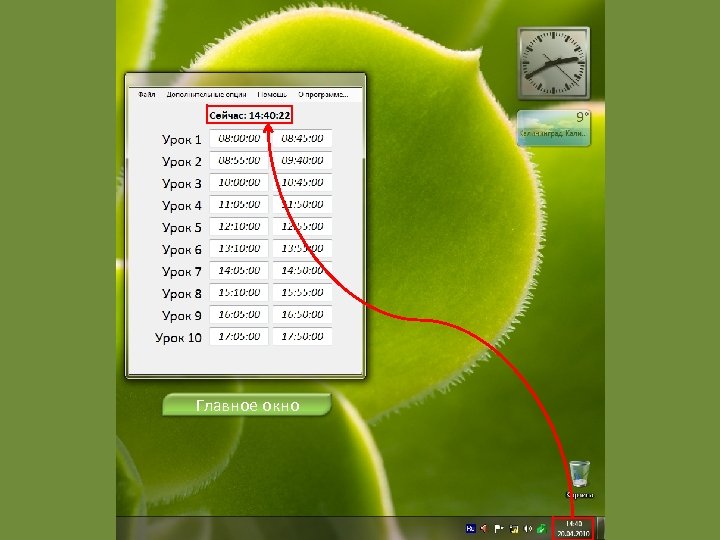Select the Урок 2 start time field
Viewport: 720px width, 540px height.
pyautogui.click(x=239, y=160)
